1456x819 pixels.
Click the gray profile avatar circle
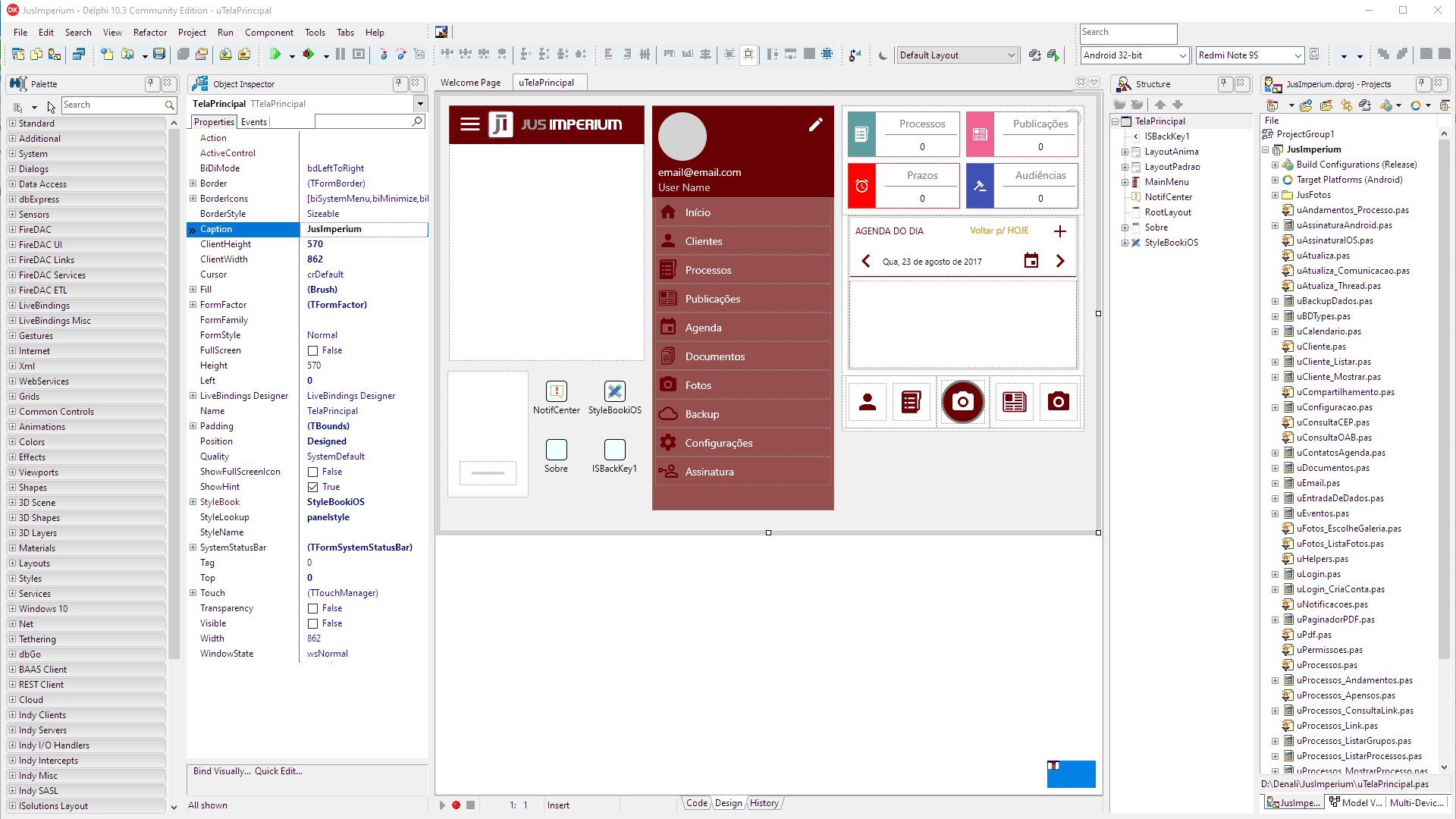[682, 137]
